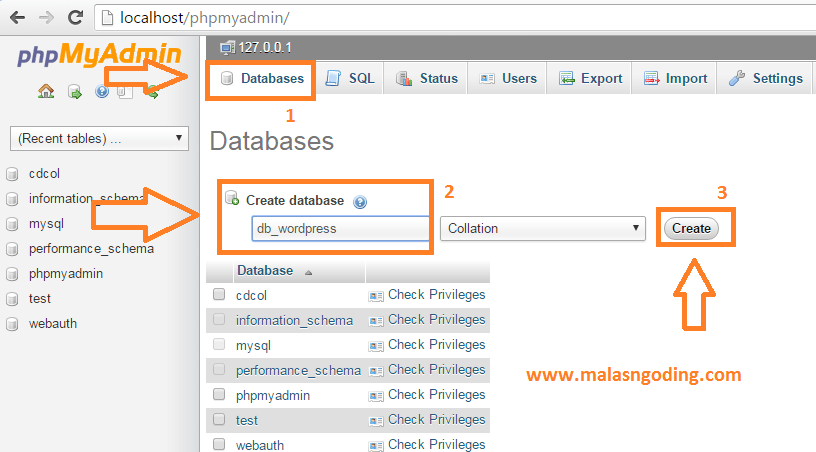Tick the performance_schema row checkbox
This screenshot has height=452, width=816.
219,369
